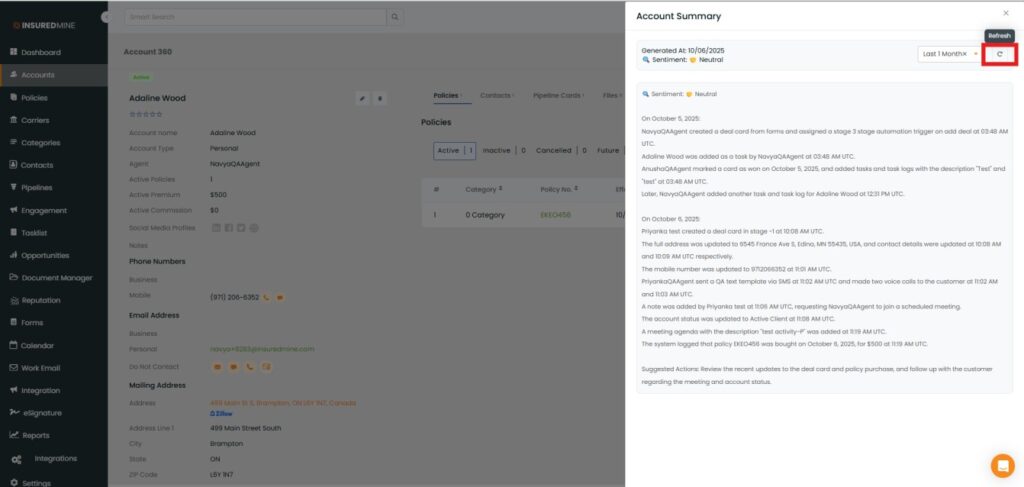
Task: Close the Account Summary panel
Action: [1006, 13]
